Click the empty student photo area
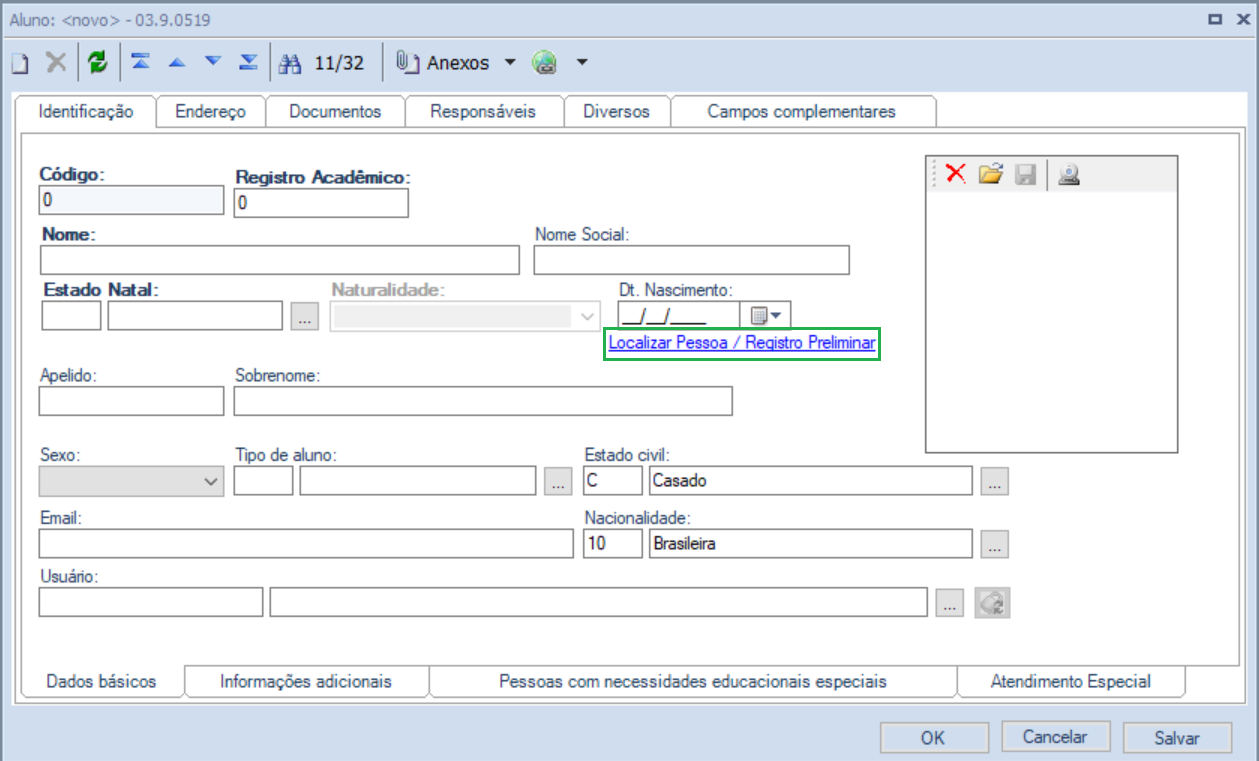This screenshot has width=1259, height=761. [1051, 322]
